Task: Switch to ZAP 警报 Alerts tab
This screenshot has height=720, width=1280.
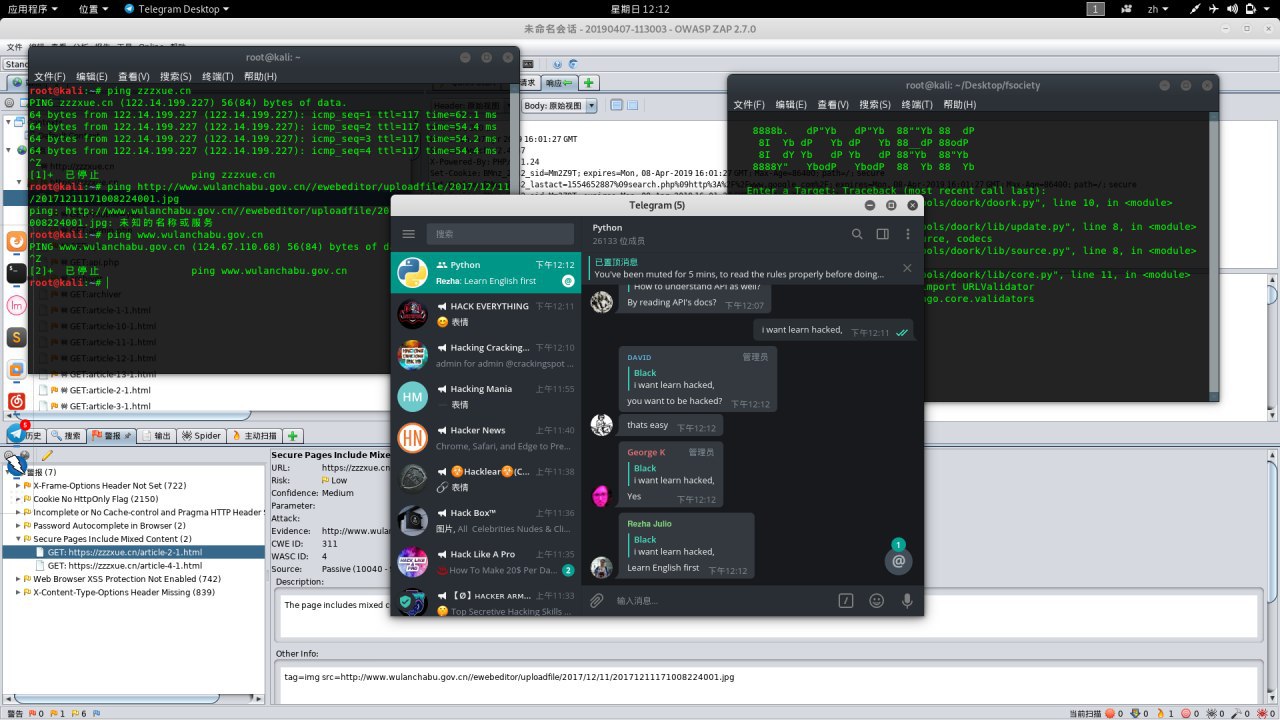Action: [x=111, y=436]
